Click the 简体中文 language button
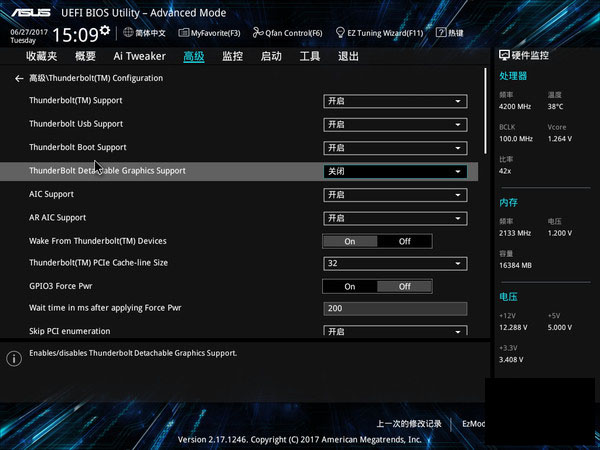This screenshot has height=450, width=600. (x=144, y=33)
